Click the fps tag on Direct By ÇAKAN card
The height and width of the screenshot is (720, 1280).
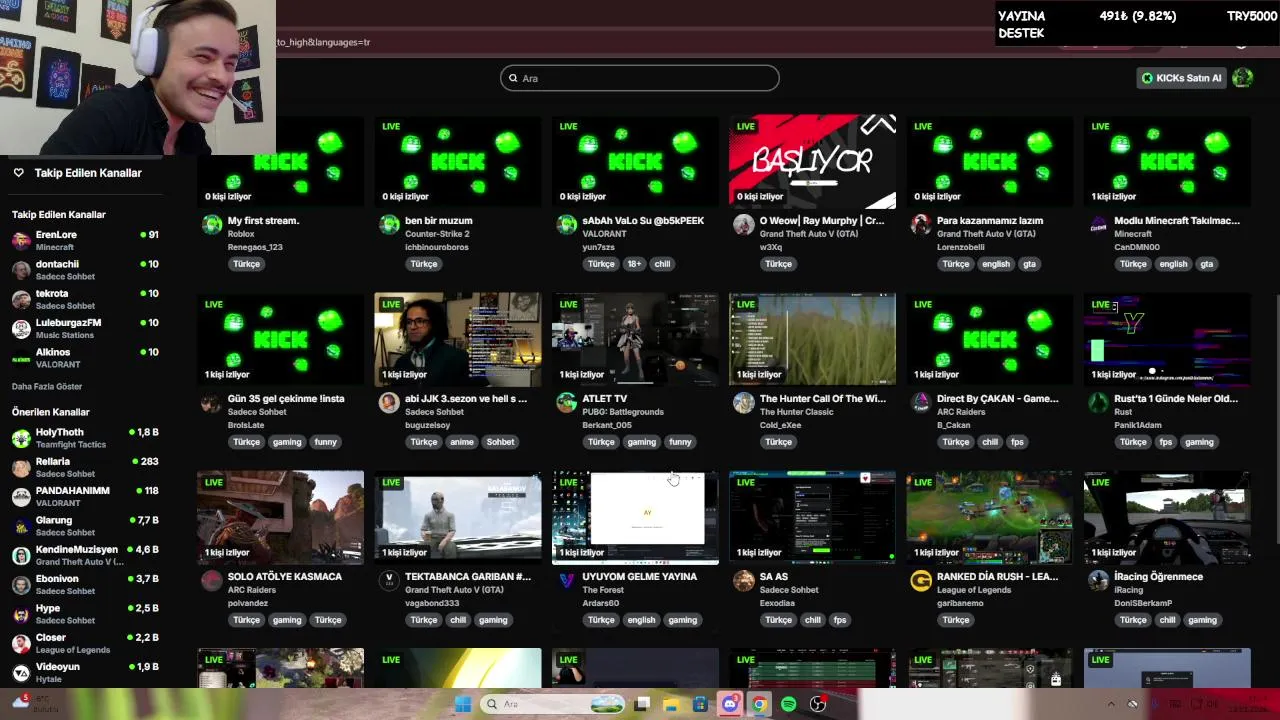pos(1017,442)
